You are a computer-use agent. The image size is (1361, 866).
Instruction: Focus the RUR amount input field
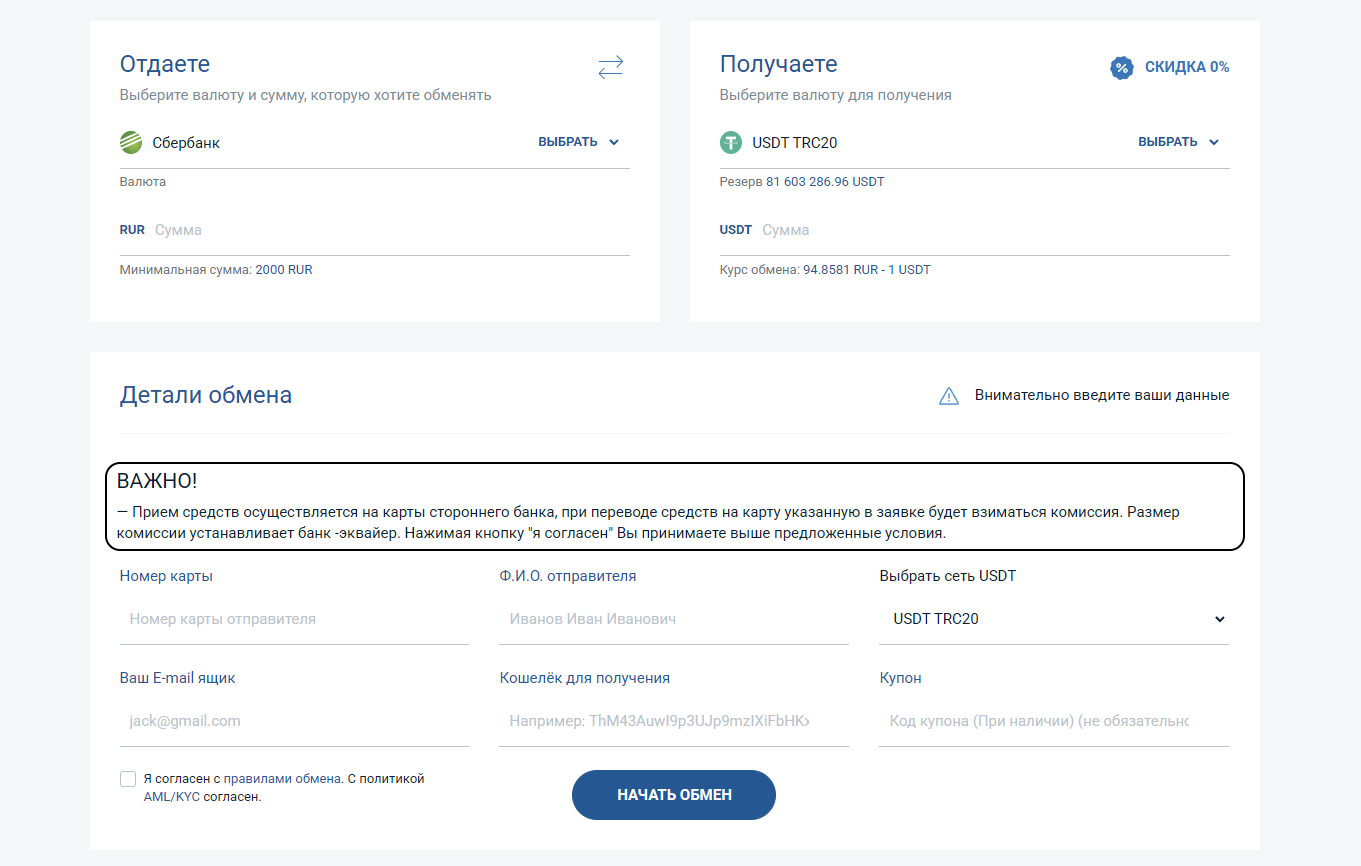390,230
